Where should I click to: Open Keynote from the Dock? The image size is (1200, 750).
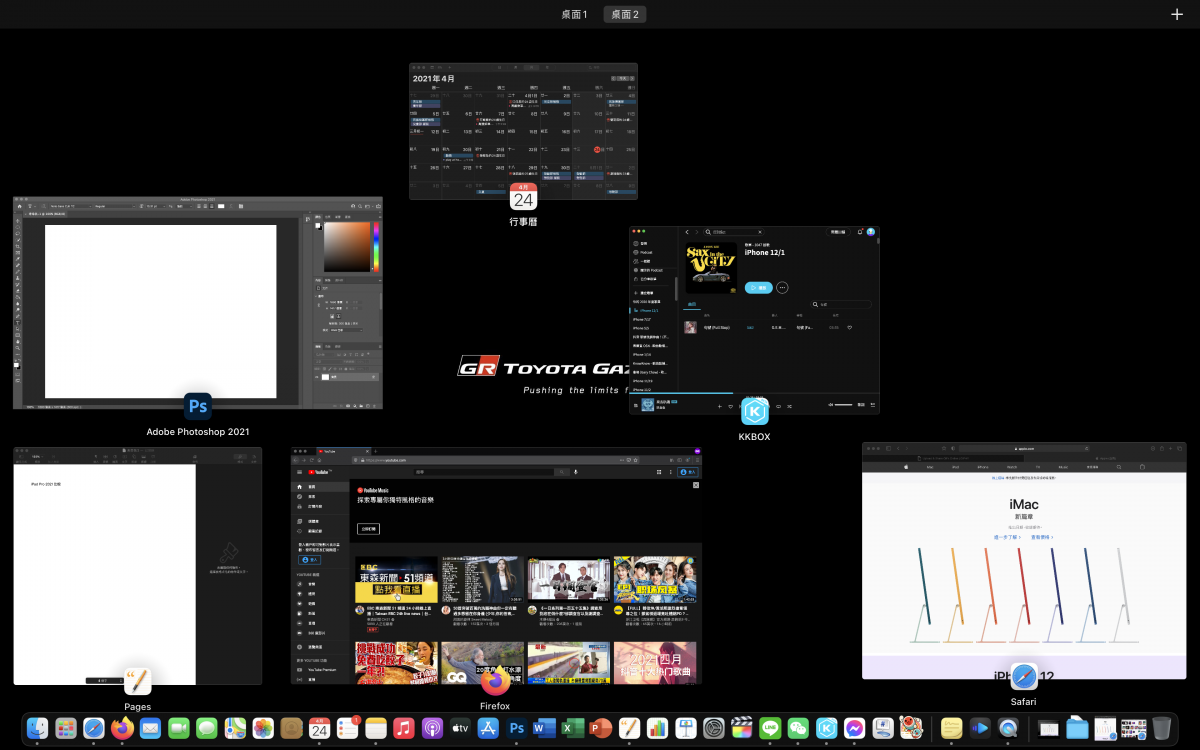[685, 729]
